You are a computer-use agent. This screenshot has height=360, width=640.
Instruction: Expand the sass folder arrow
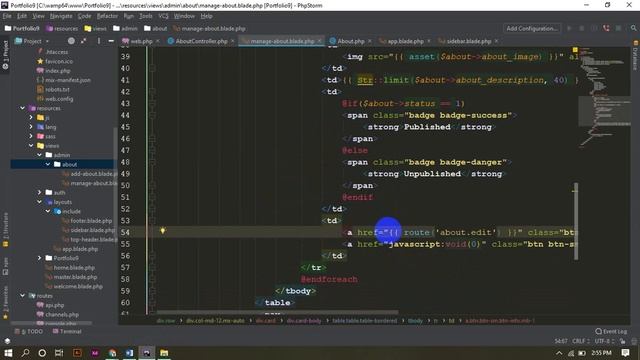point(31,136)
